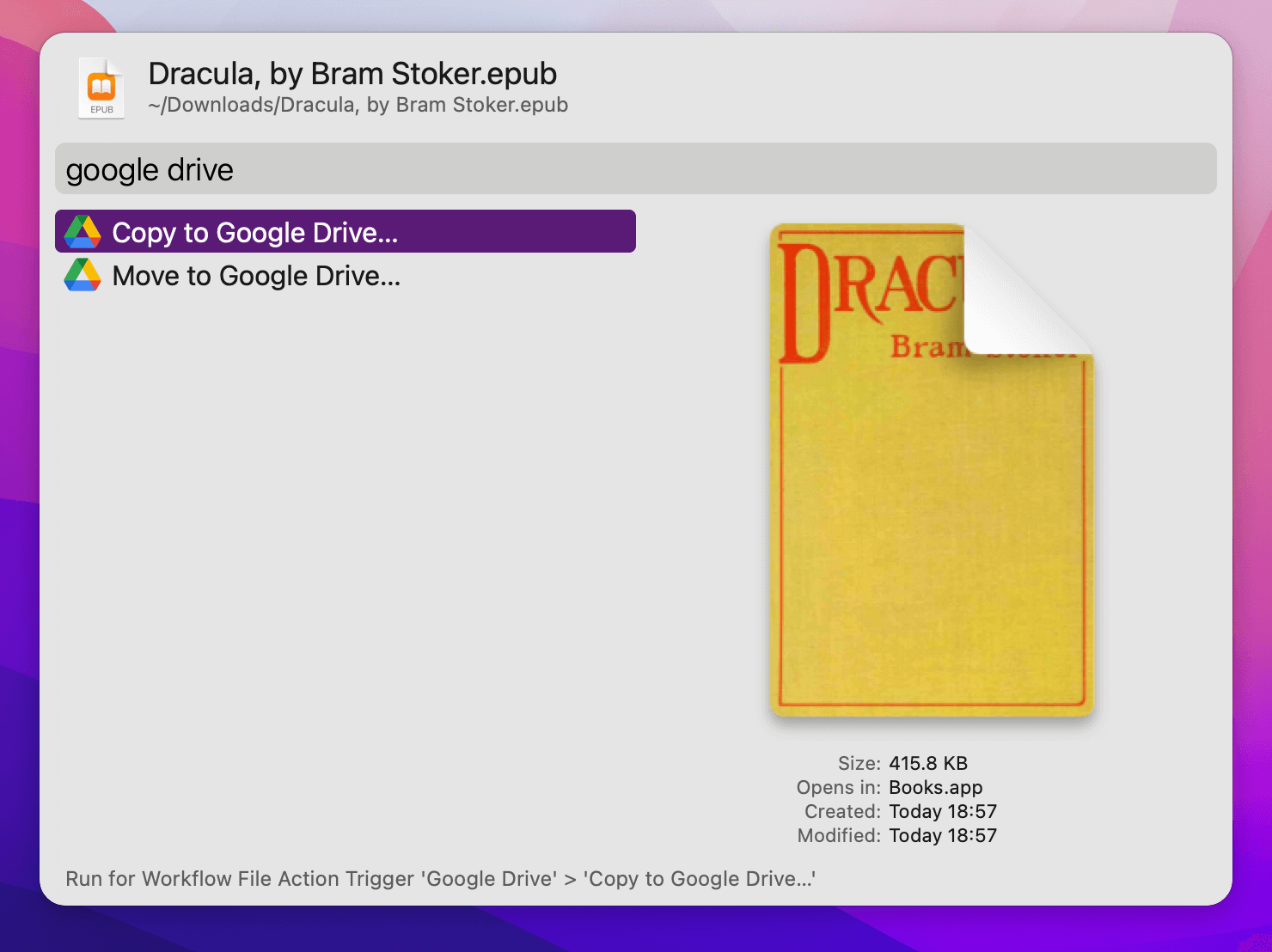Click the Created 'Today 18:57' value

[942, 811]
